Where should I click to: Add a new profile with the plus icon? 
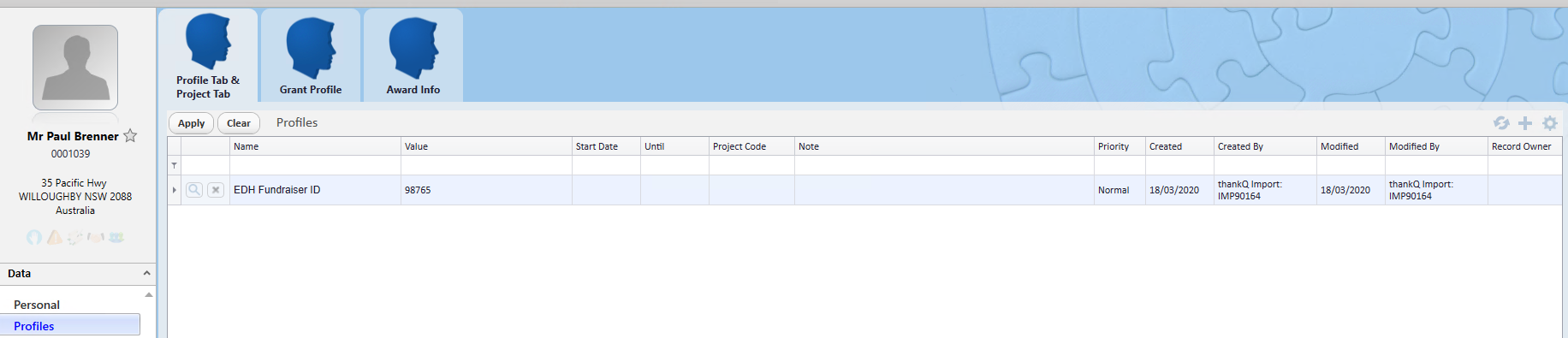1525,123
